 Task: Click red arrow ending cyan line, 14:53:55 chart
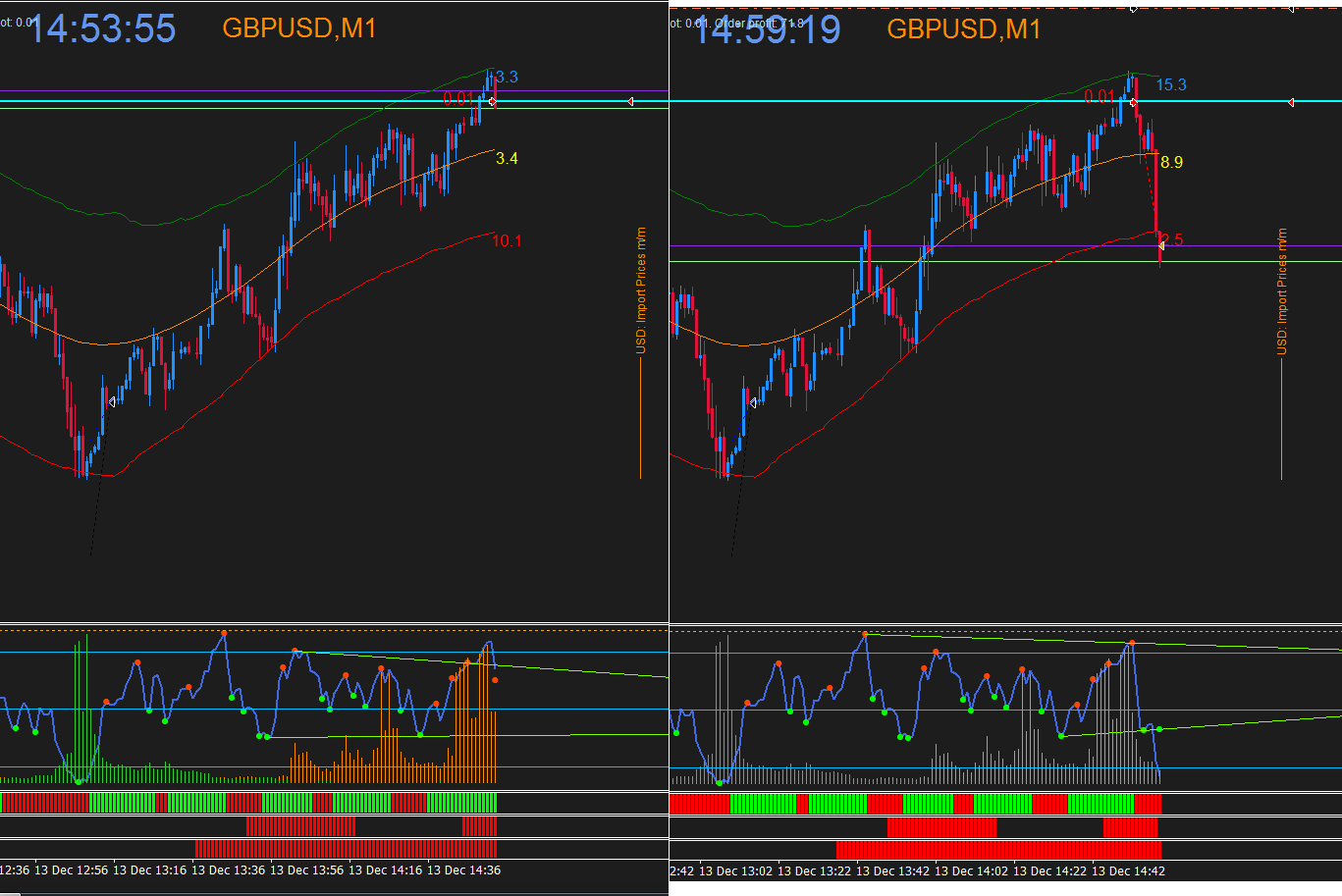pos(630,101)
